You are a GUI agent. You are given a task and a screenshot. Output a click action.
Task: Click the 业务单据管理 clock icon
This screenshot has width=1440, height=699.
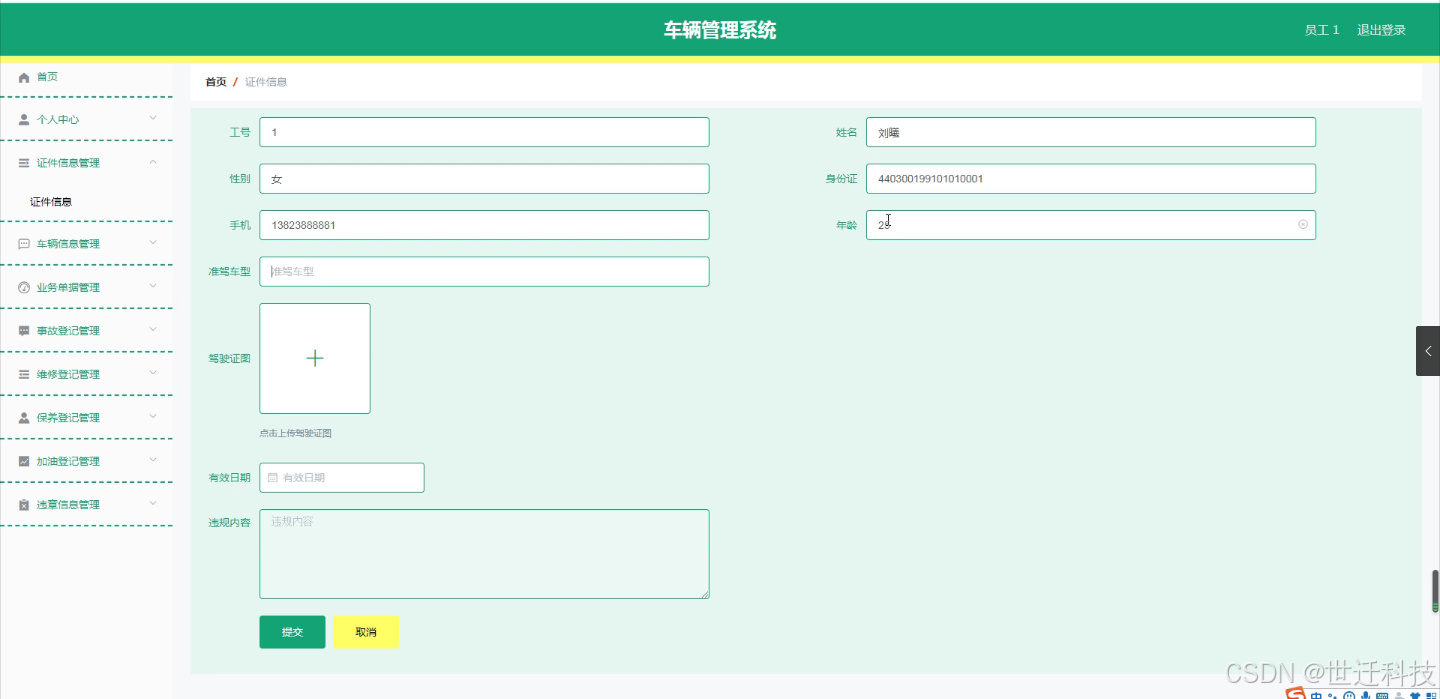23,287
